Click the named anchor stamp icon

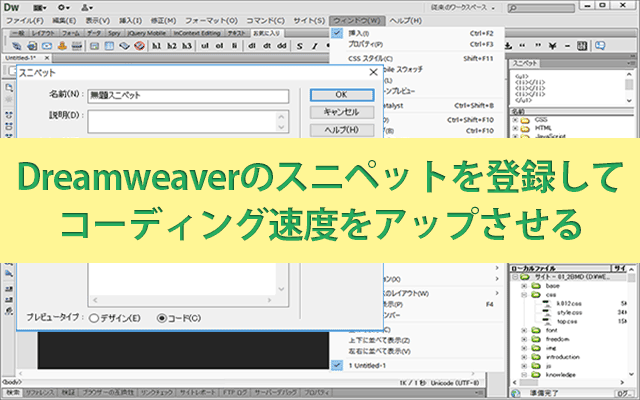click(x=62, y=46)
